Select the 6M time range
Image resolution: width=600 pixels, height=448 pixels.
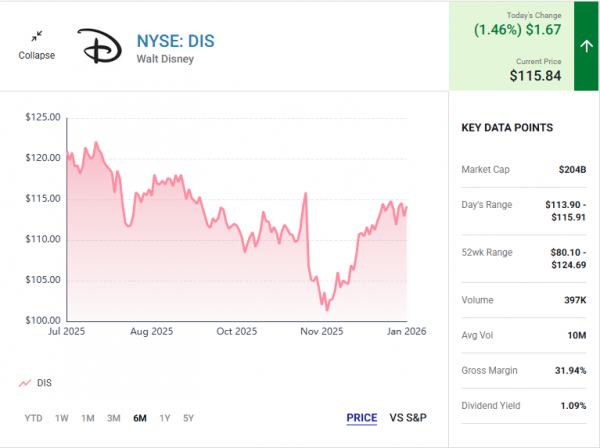click(140, 418)
